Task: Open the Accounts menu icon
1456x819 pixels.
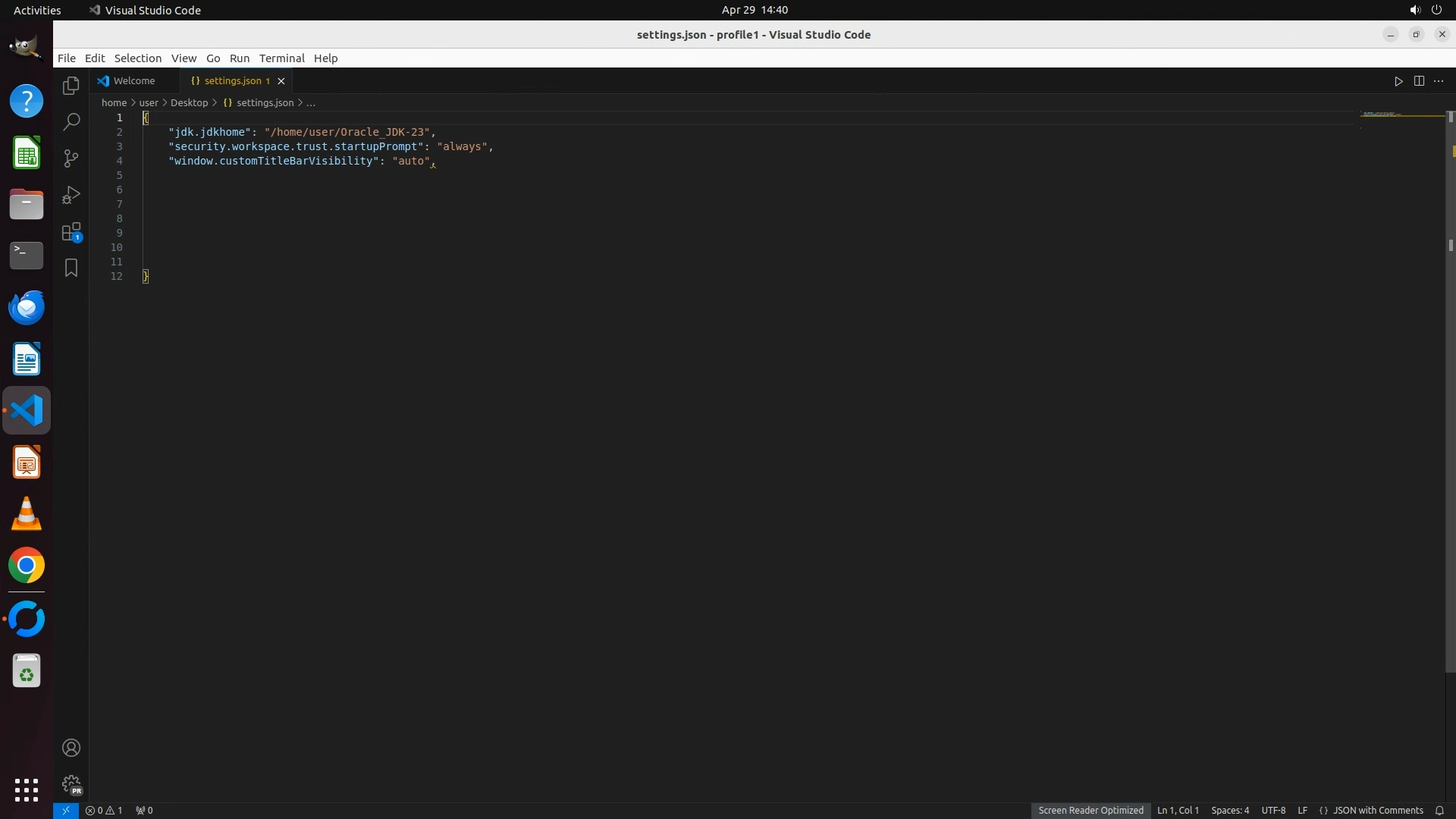Action: click(71, 748)
